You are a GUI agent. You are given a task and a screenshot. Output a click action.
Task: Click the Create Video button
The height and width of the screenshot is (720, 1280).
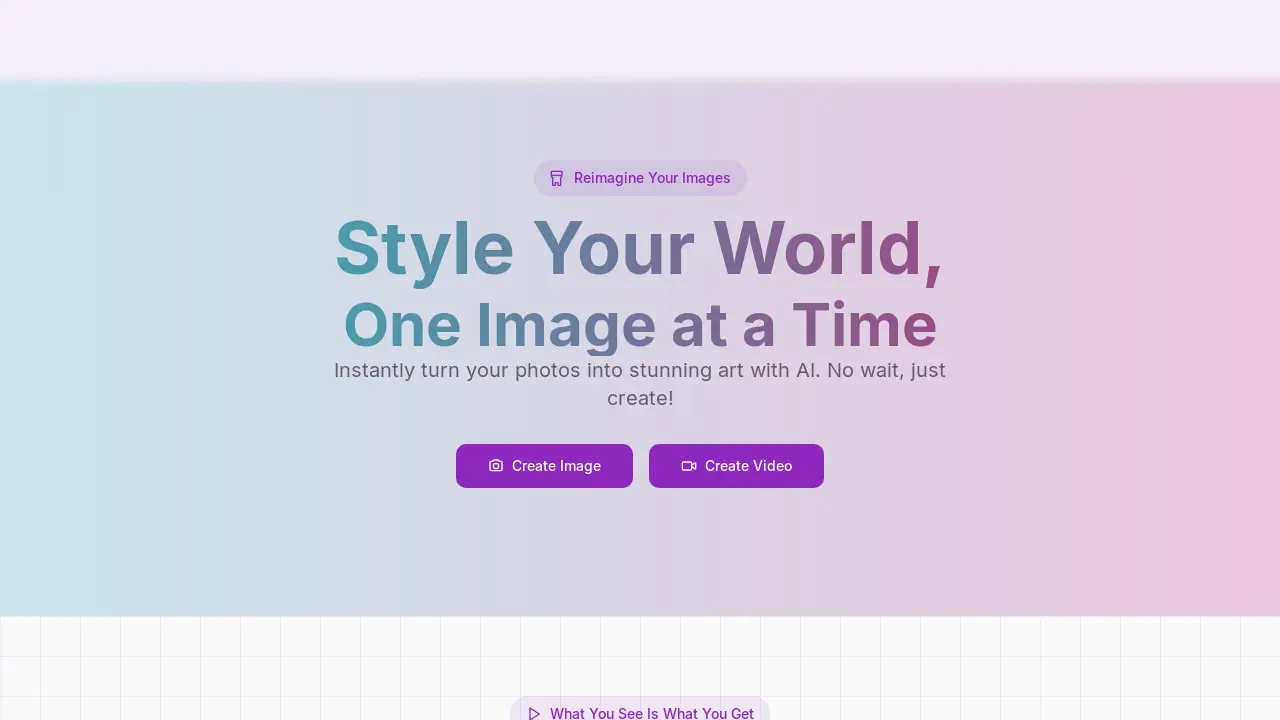pos(736,466)
